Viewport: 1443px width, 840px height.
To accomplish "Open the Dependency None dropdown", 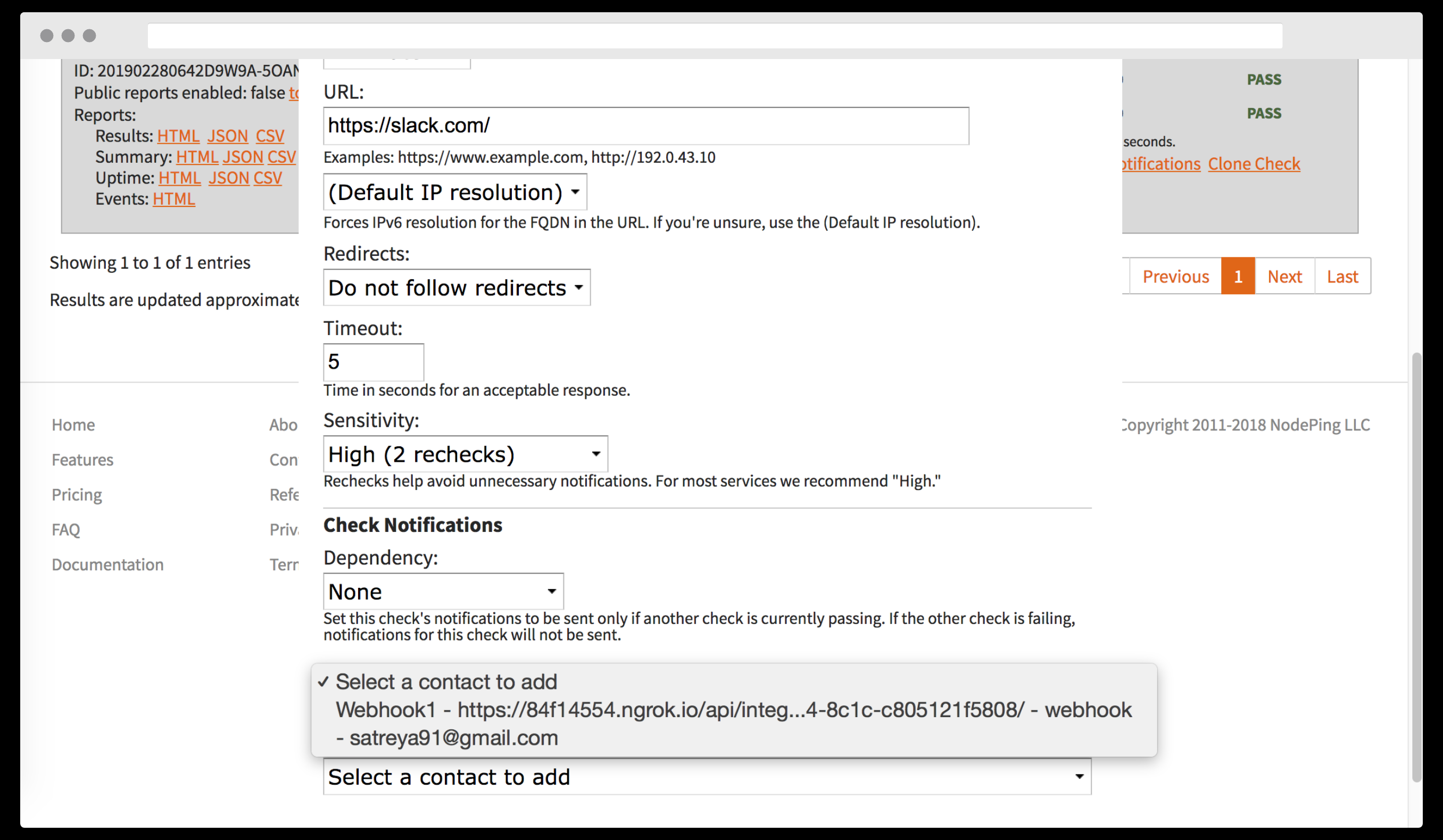I will tap(443, 592).
